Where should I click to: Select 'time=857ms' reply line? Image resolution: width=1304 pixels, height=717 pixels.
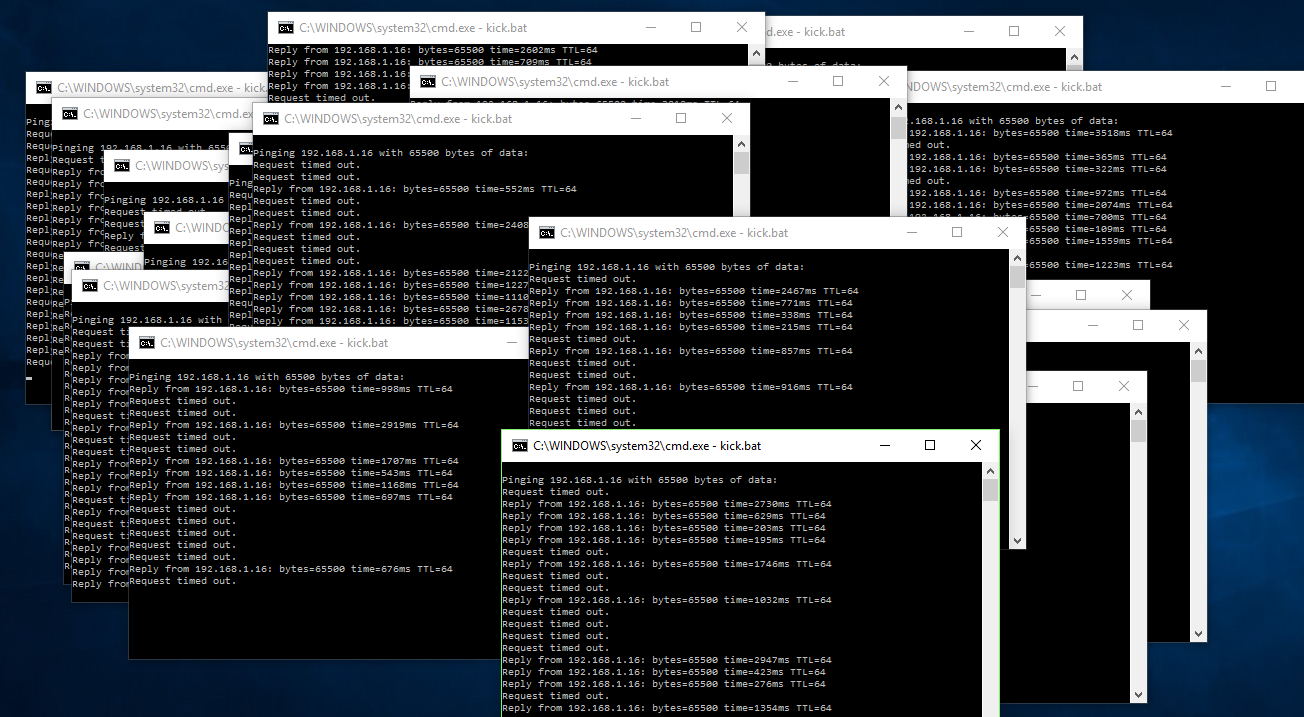coord(691,351)
